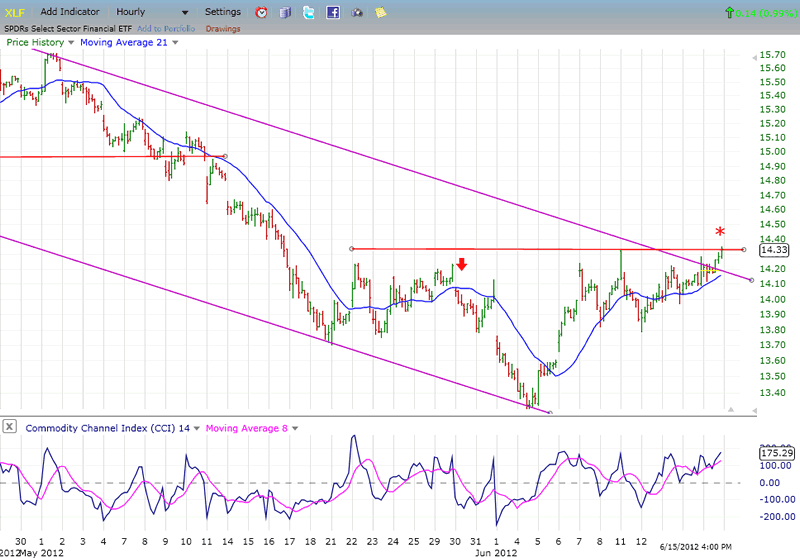Open the Settings menu
The width and height of the screenshot is (800, 558).
coord(222,12)
